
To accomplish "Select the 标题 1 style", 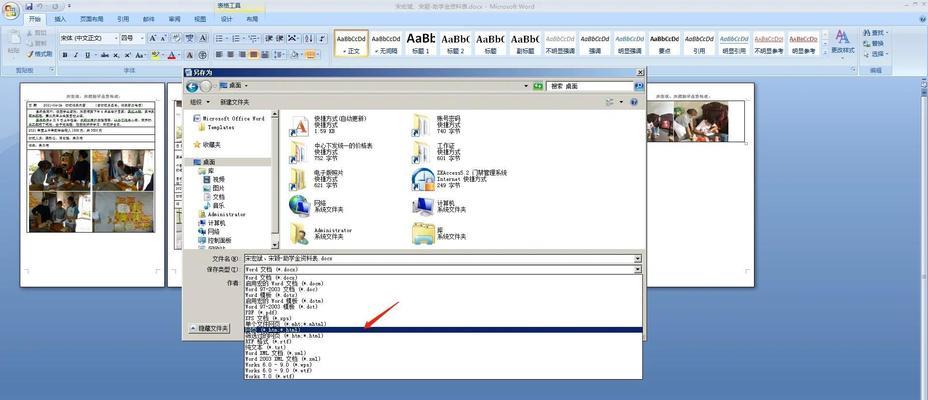I will 420,43.
